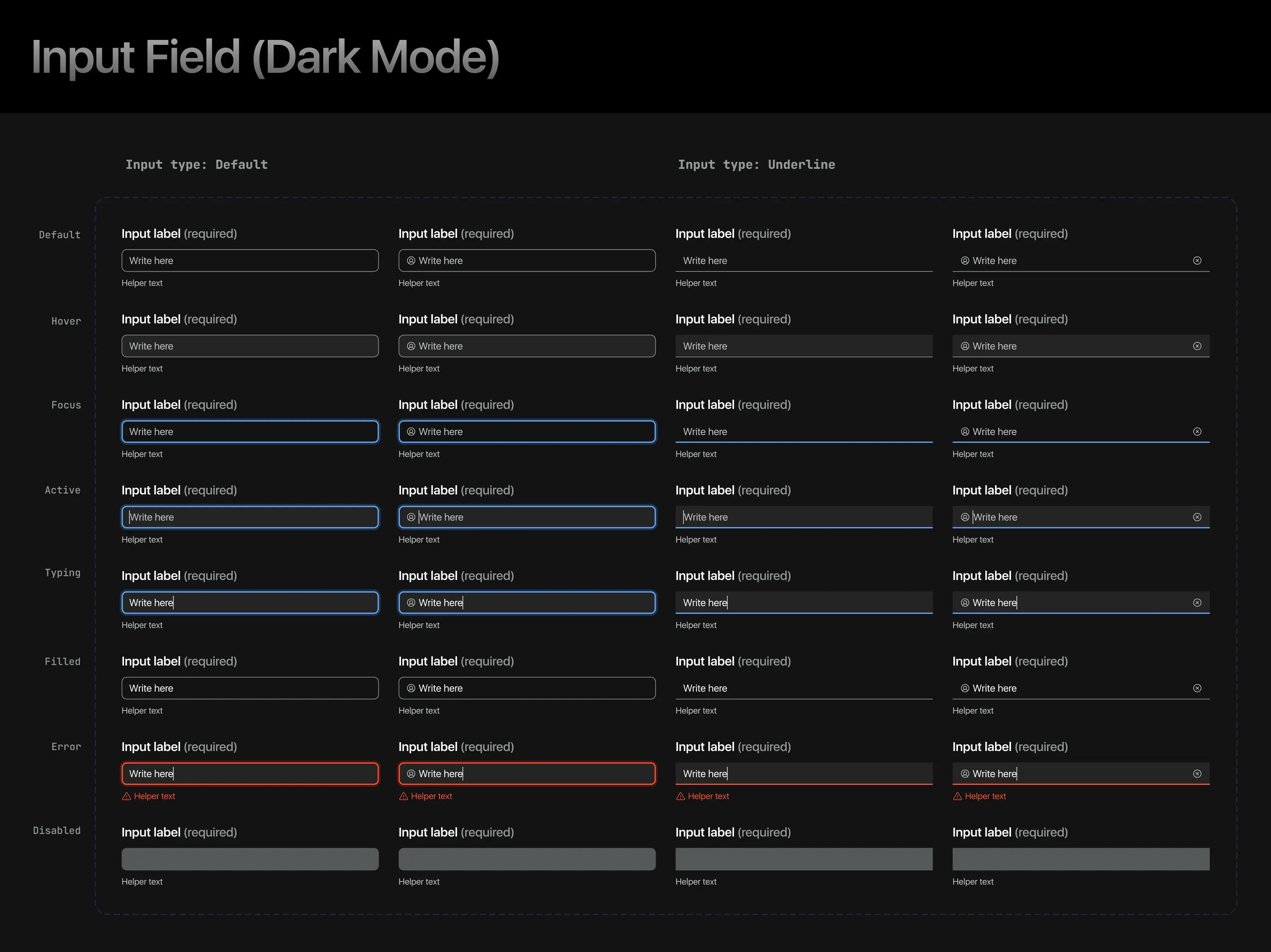Click the user icon in Error row underline input
Image resolution: width=1271 pixels, height=952 pixels.
(965, 774)
